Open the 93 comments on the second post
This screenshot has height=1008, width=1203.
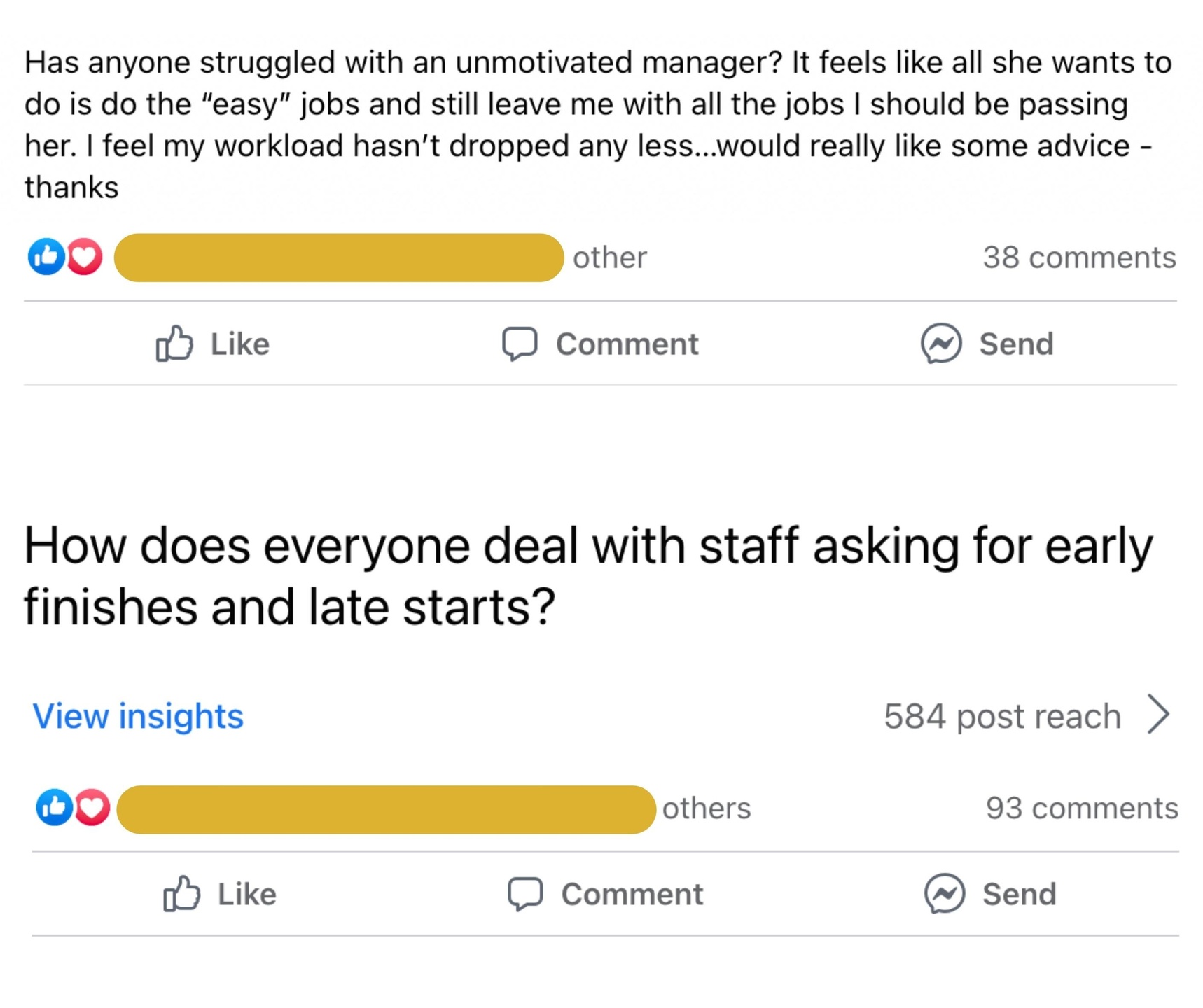click(x=1081, y=808)
